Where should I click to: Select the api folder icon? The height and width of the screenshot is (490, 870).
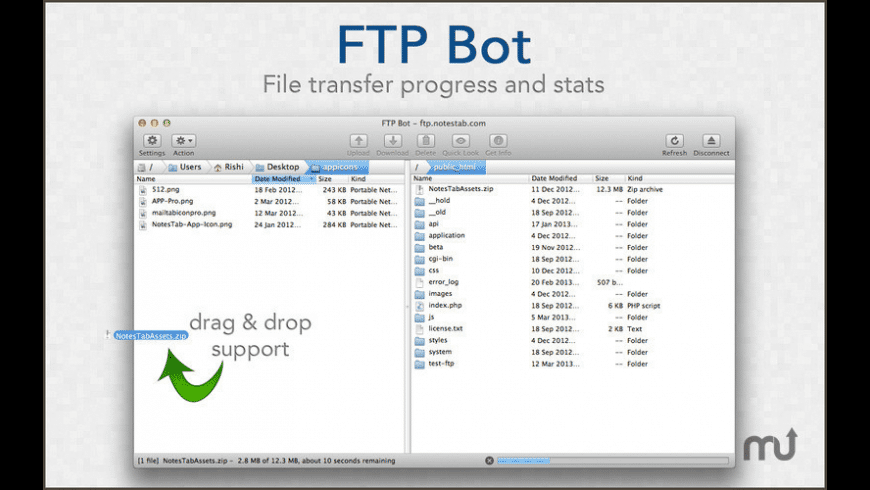(x=419, y=224)
